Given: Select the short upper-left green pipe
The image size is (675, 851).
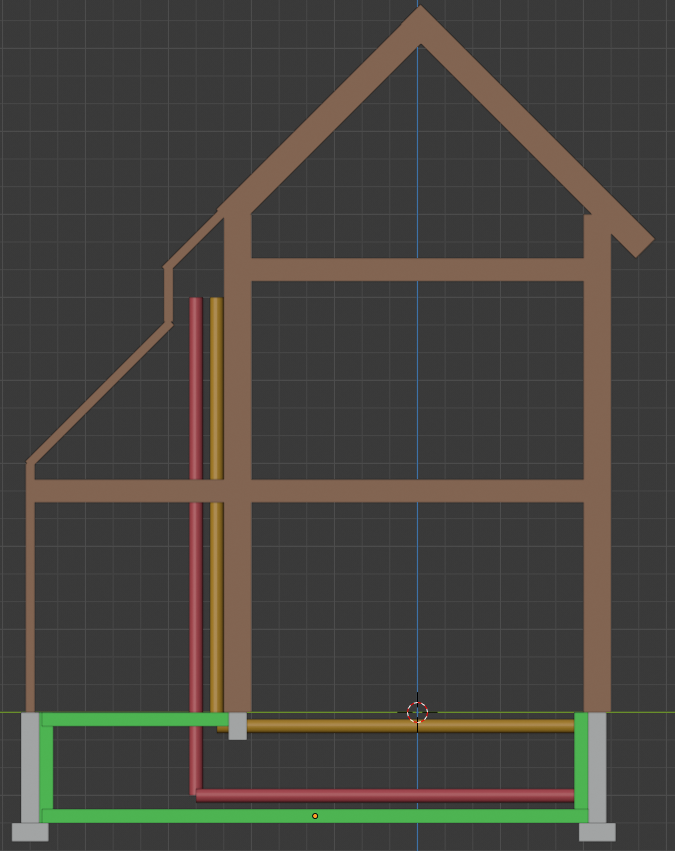Looking at the screenshot, I should pyautogui.click(x=135, y=720).
